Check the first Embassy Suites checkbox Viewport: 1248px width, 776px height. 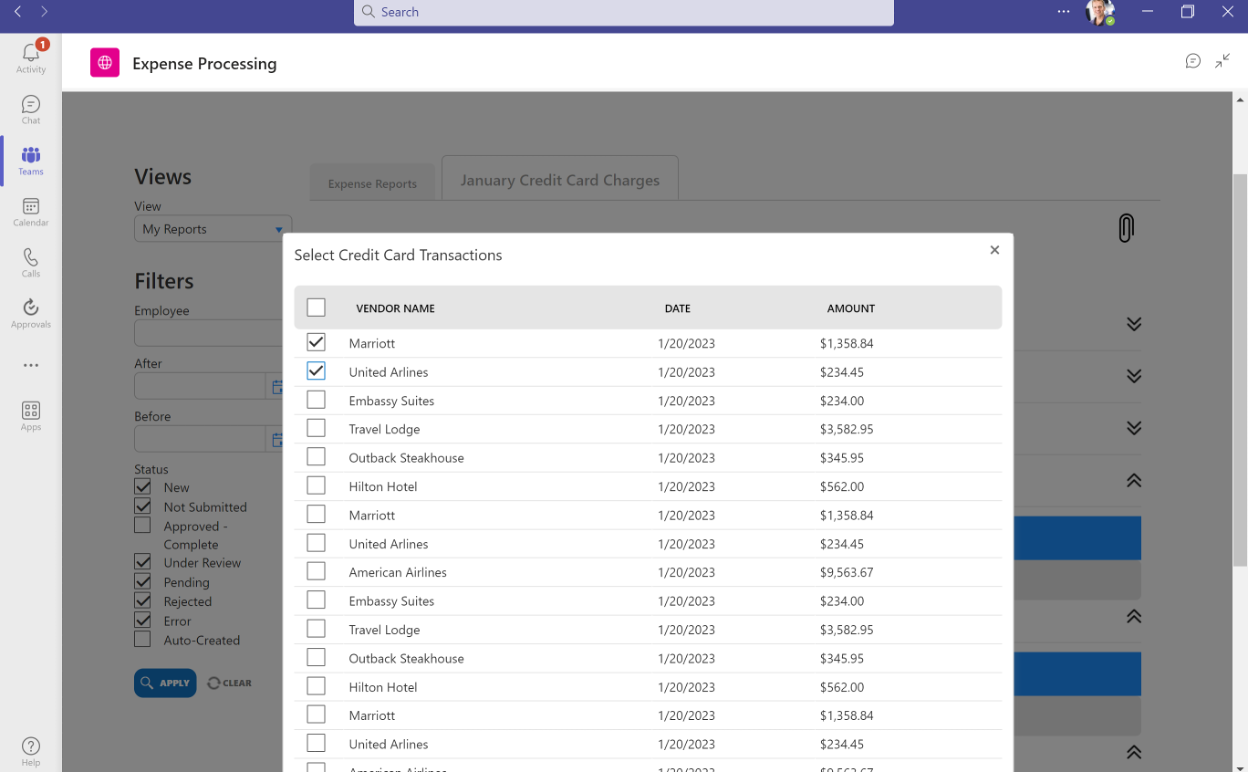316,400
